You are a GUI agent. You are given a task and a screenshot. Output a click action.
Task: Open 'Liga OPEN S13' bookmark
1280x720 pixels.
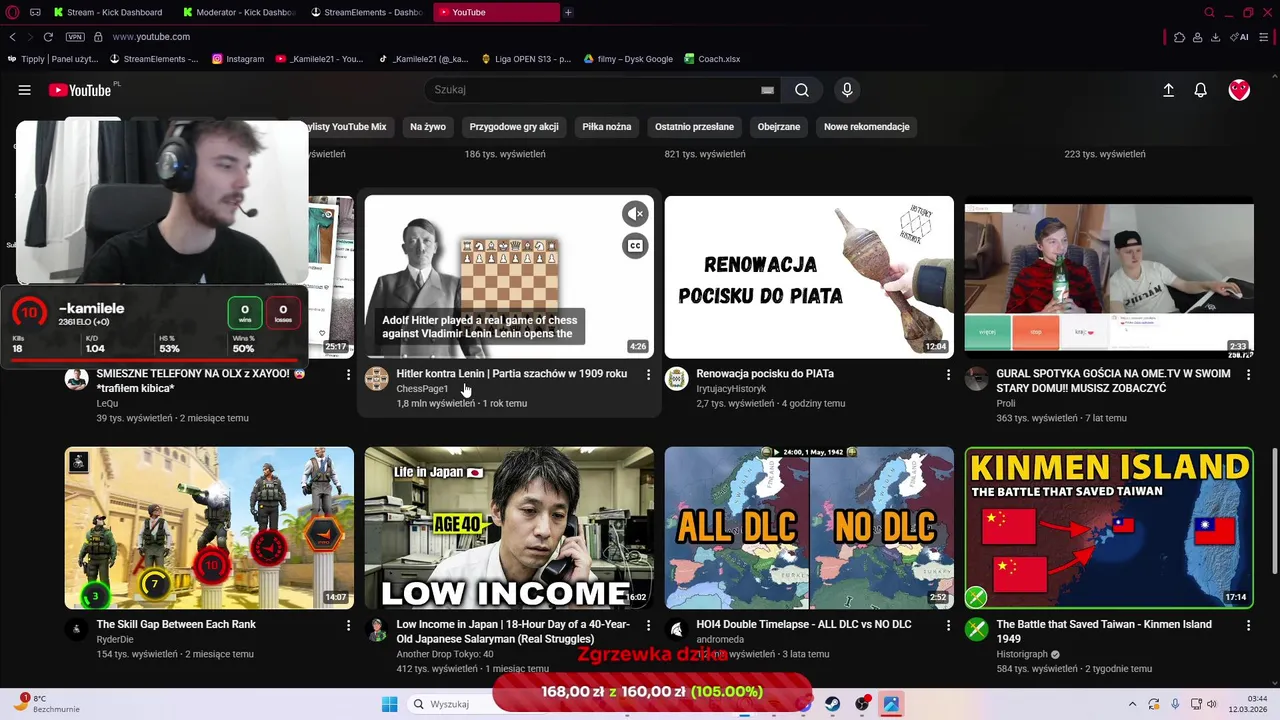click(526, 59)
